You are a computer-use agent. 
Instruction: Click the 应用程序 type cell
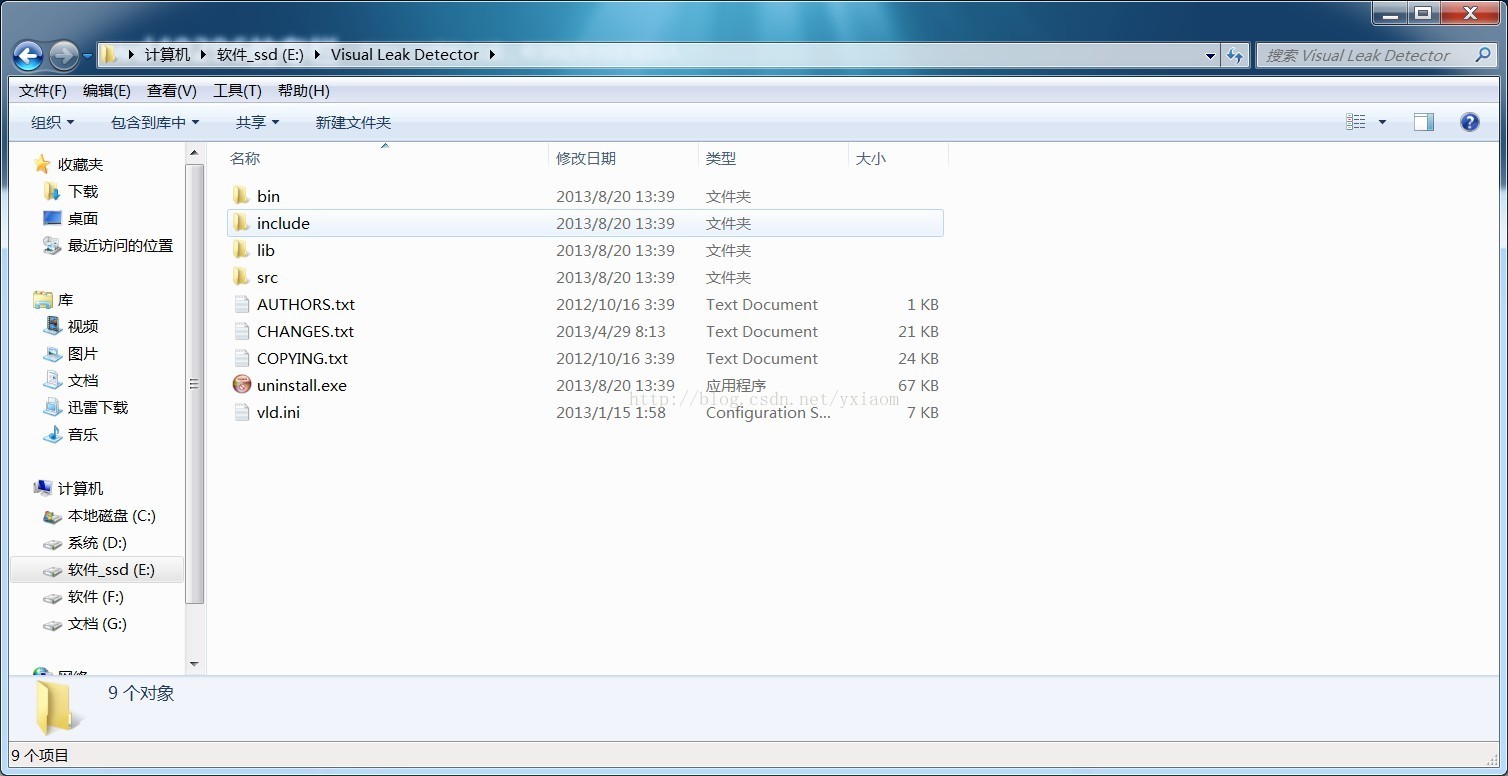[x=736, y=385]
